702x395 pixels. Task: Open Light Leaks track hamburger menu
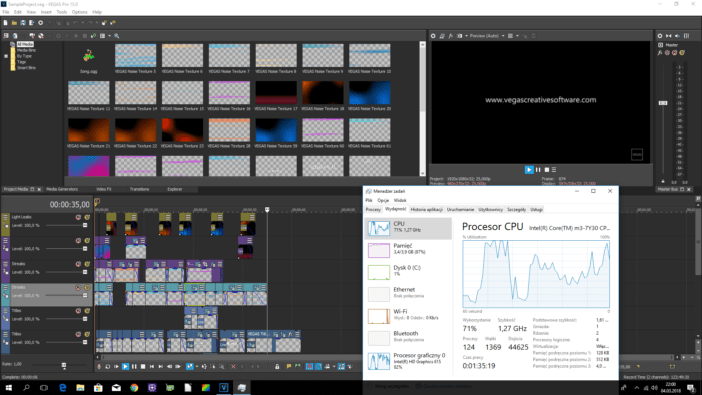coord(5,217)
